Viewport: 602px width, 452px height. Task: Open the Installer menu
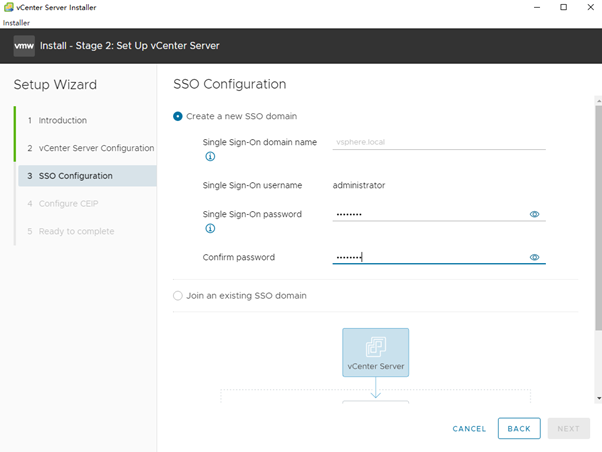pyautogui.click(x=16, y=23)
